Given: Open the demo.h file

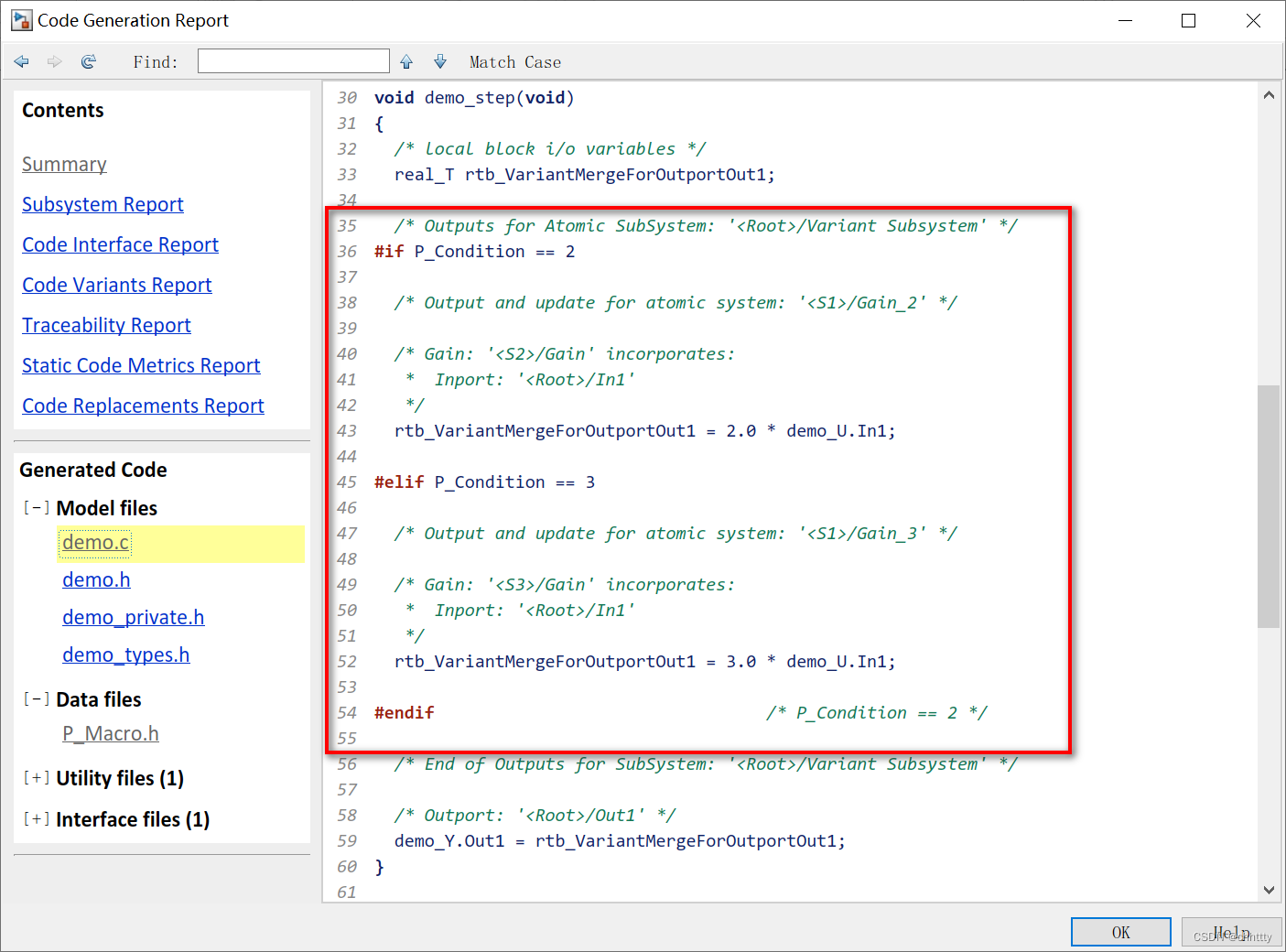Looking at the screenshot, I should (96, 580).
